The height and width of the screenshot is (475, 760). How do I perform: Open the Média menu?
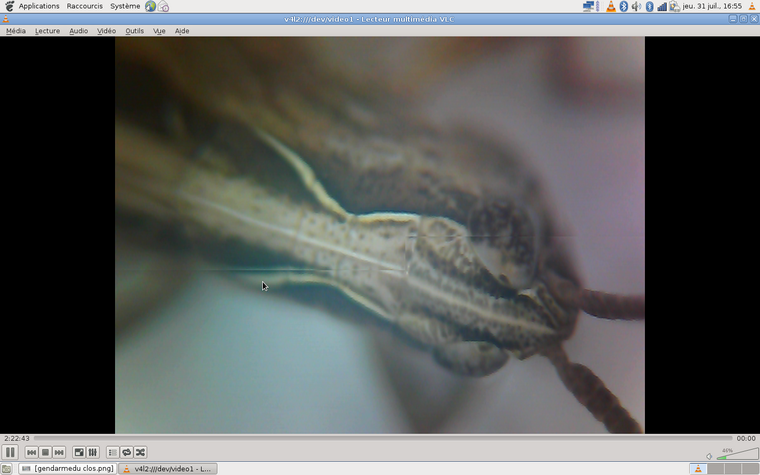(16, 31)
